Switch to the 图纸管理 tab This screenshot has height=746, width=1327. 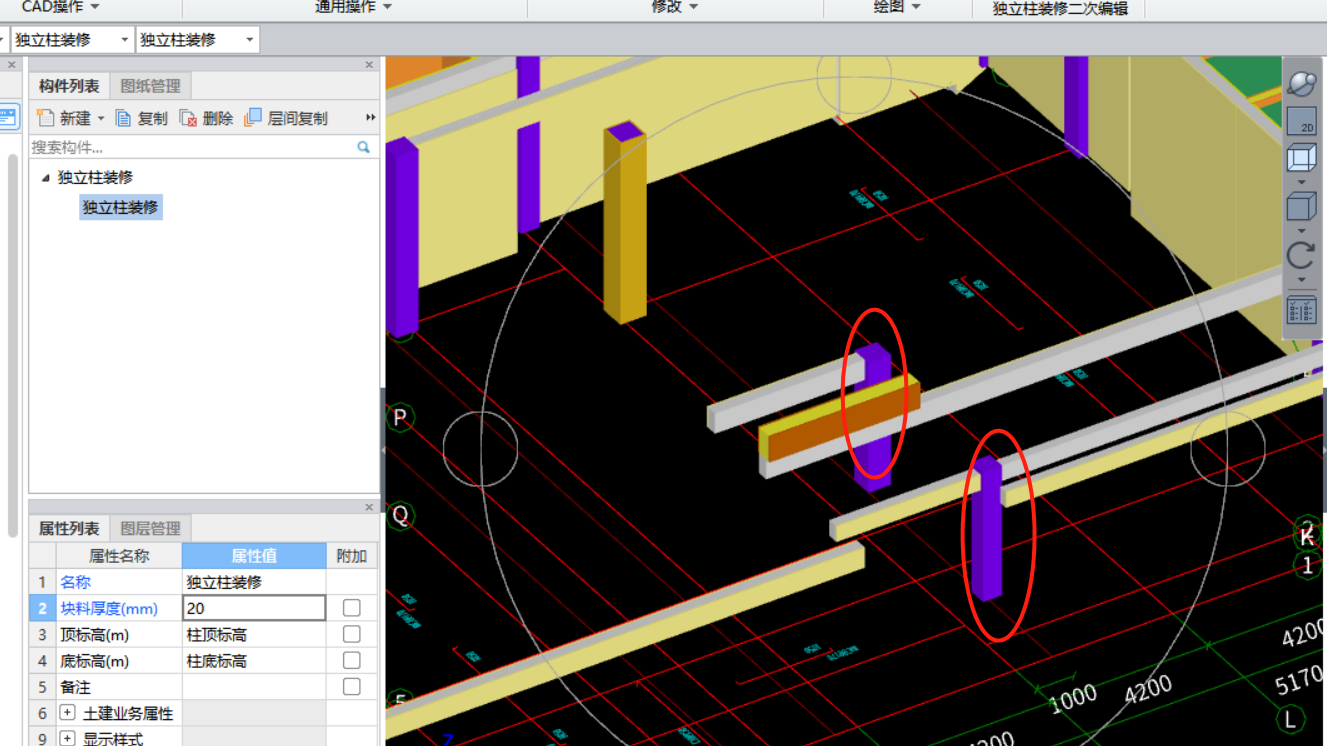pos(150,86)
